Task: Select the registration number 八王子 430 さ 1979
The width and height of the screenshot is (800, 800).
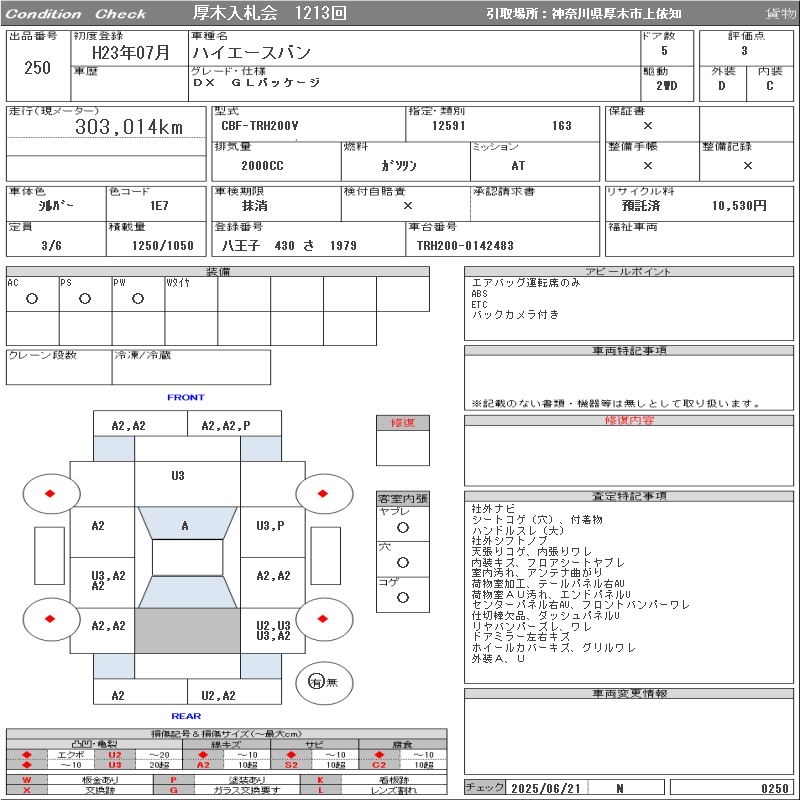Action: 289,246
